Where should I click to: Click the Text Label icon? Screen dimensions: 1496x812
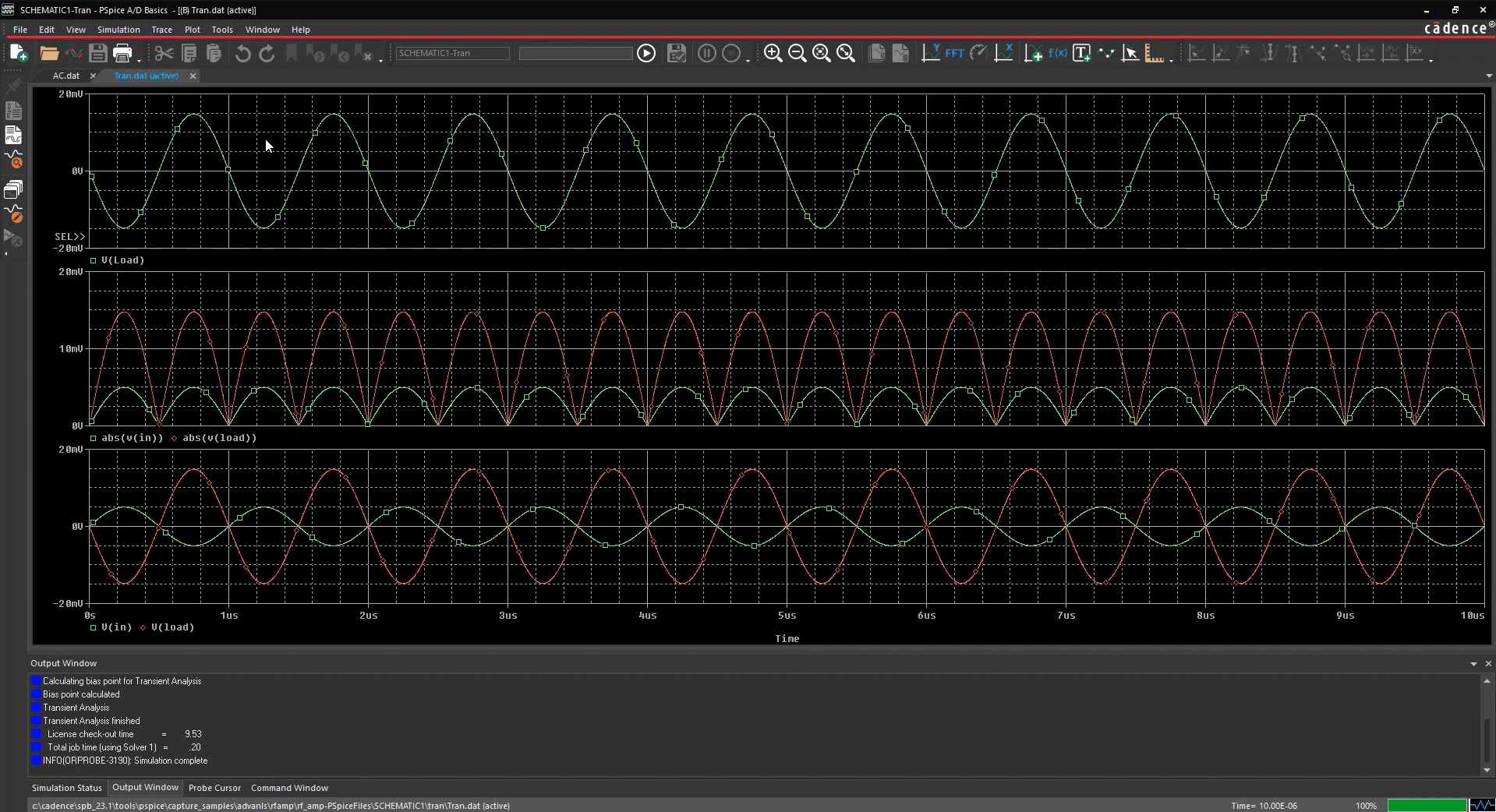coord(1081,53)
